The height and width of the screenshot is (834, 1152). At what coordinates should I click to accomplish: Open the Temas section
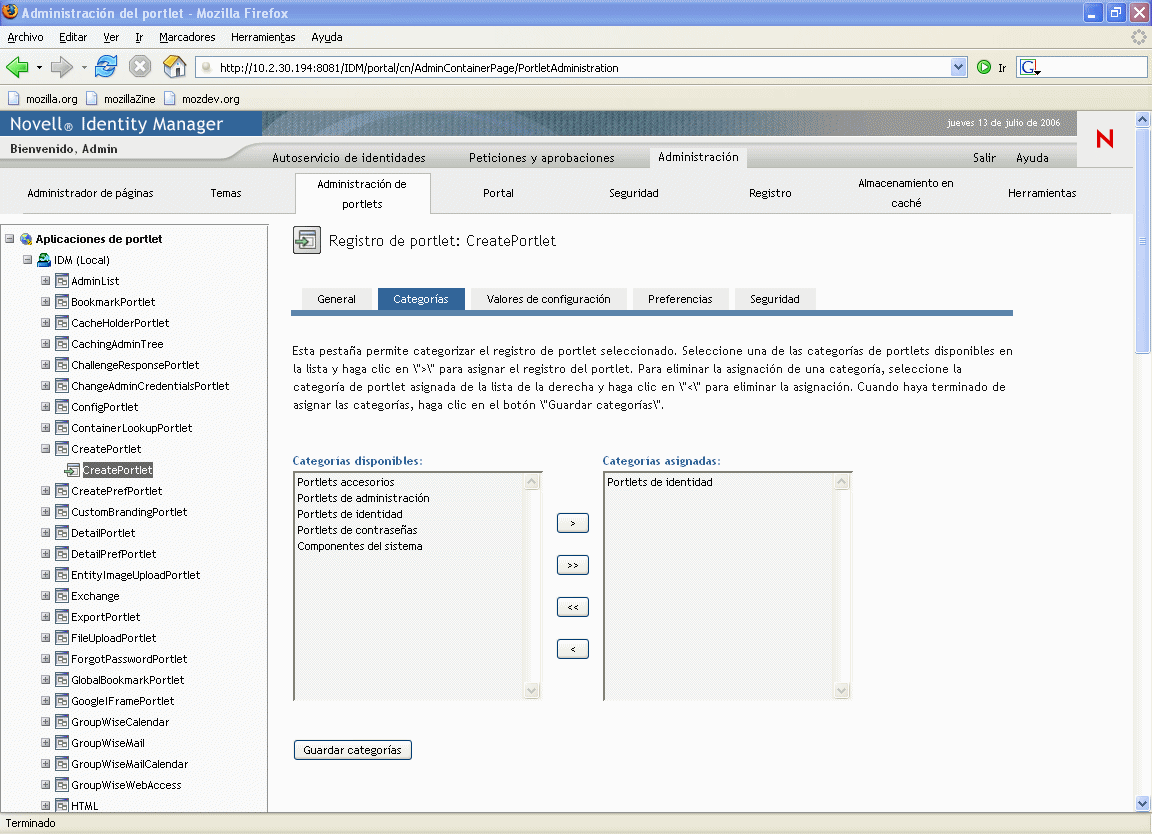[226, 193]
